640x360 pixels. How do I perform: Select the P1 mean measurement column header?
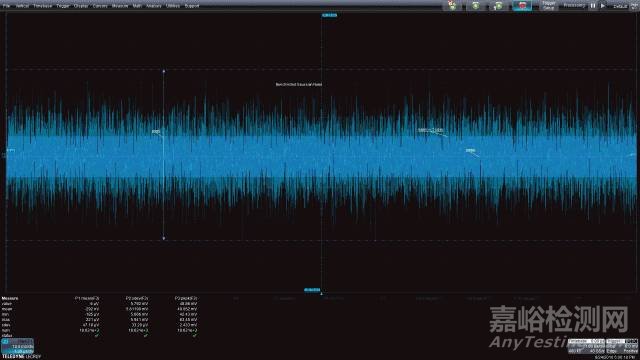[87, 298]
